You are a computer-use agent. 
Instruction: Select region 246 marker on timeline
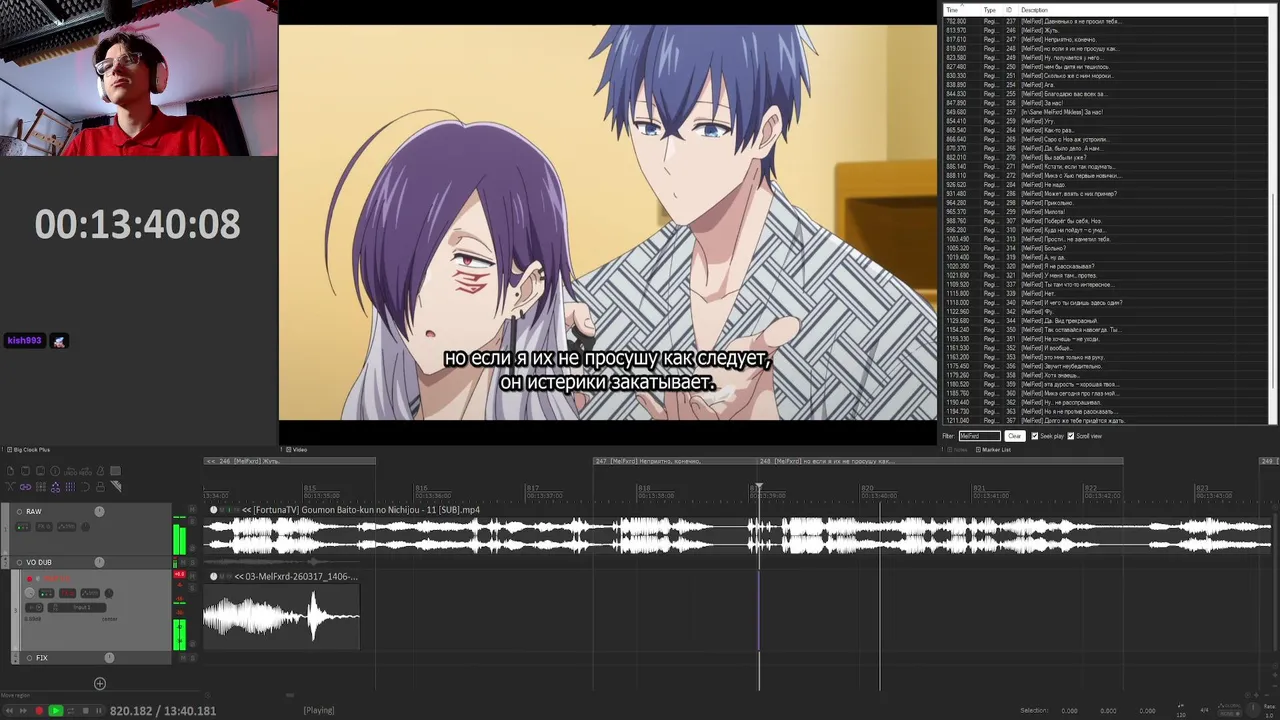point(290,461)
